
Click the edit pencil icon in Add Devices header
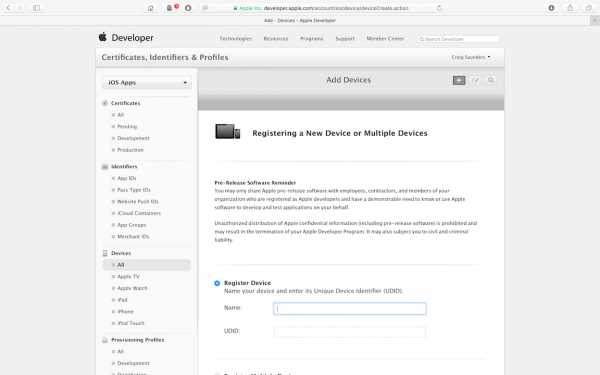[x=475, y=80]
